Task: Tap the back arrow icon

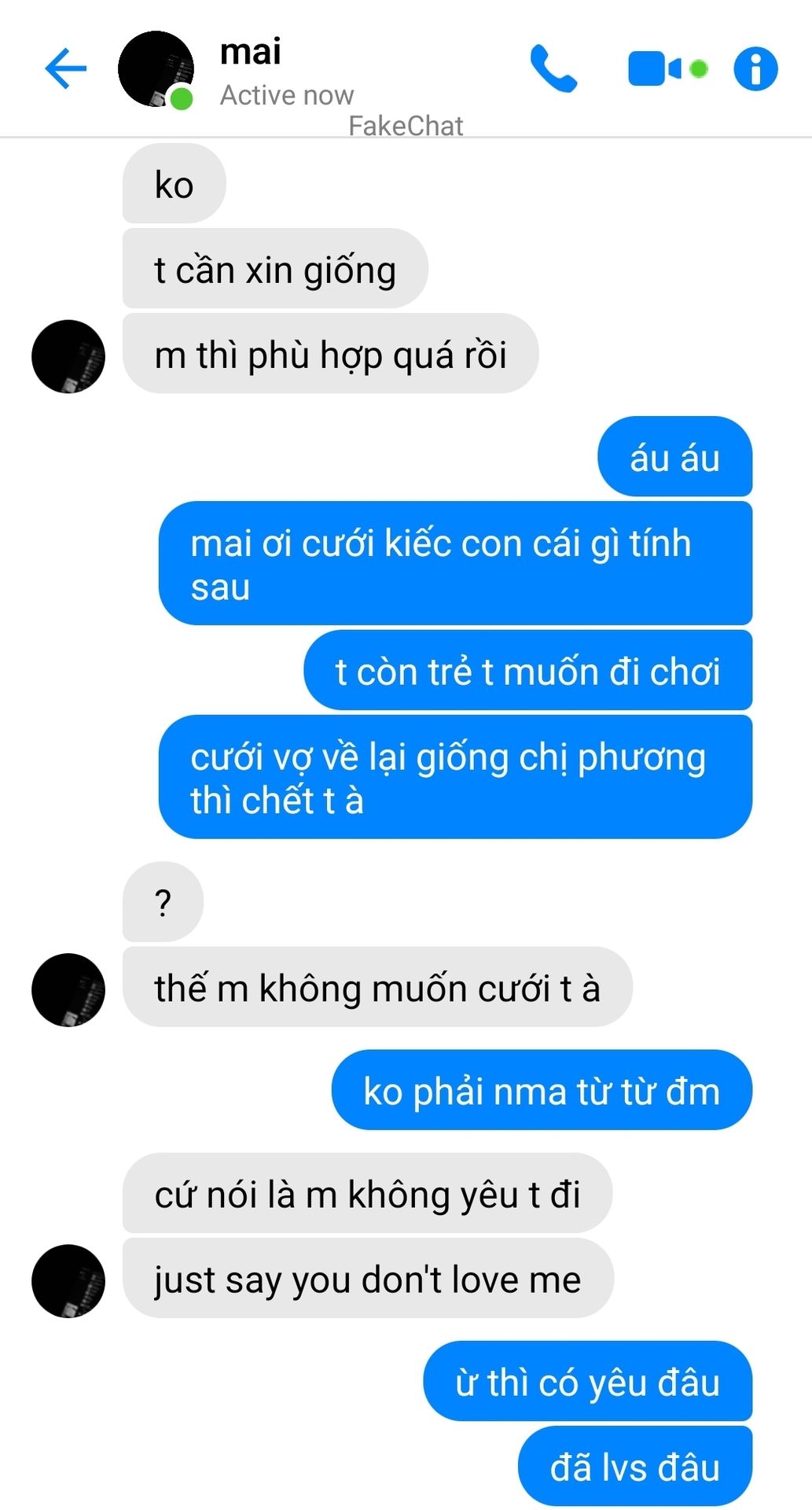Action: click(x=66, y=68)
